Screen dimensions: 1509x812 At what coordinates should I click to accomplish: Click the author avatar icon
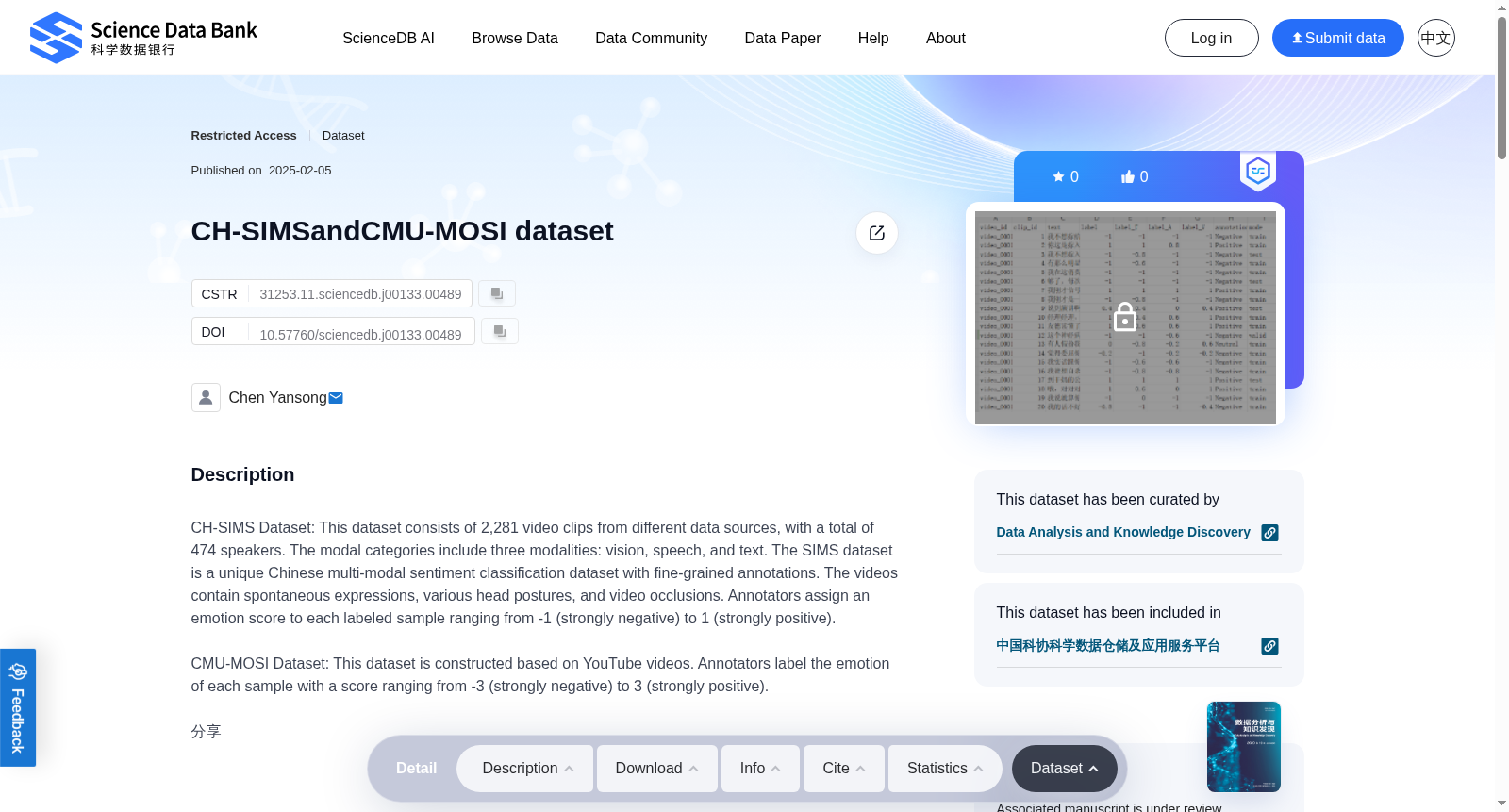coord(206,397)
